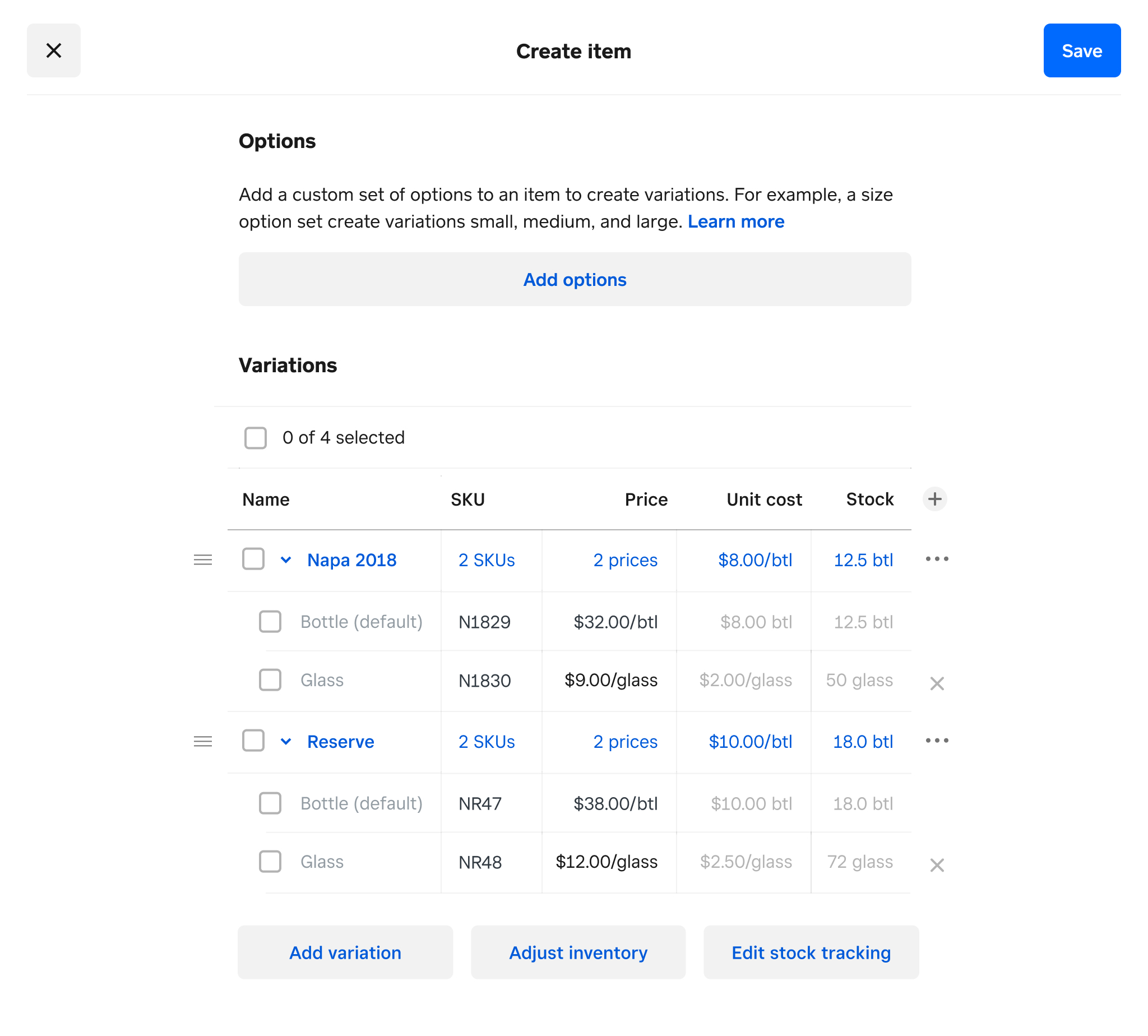Save the new item
Image resolution: width=1148 pixels, height=1036 pixels.
click(1081, 50)
